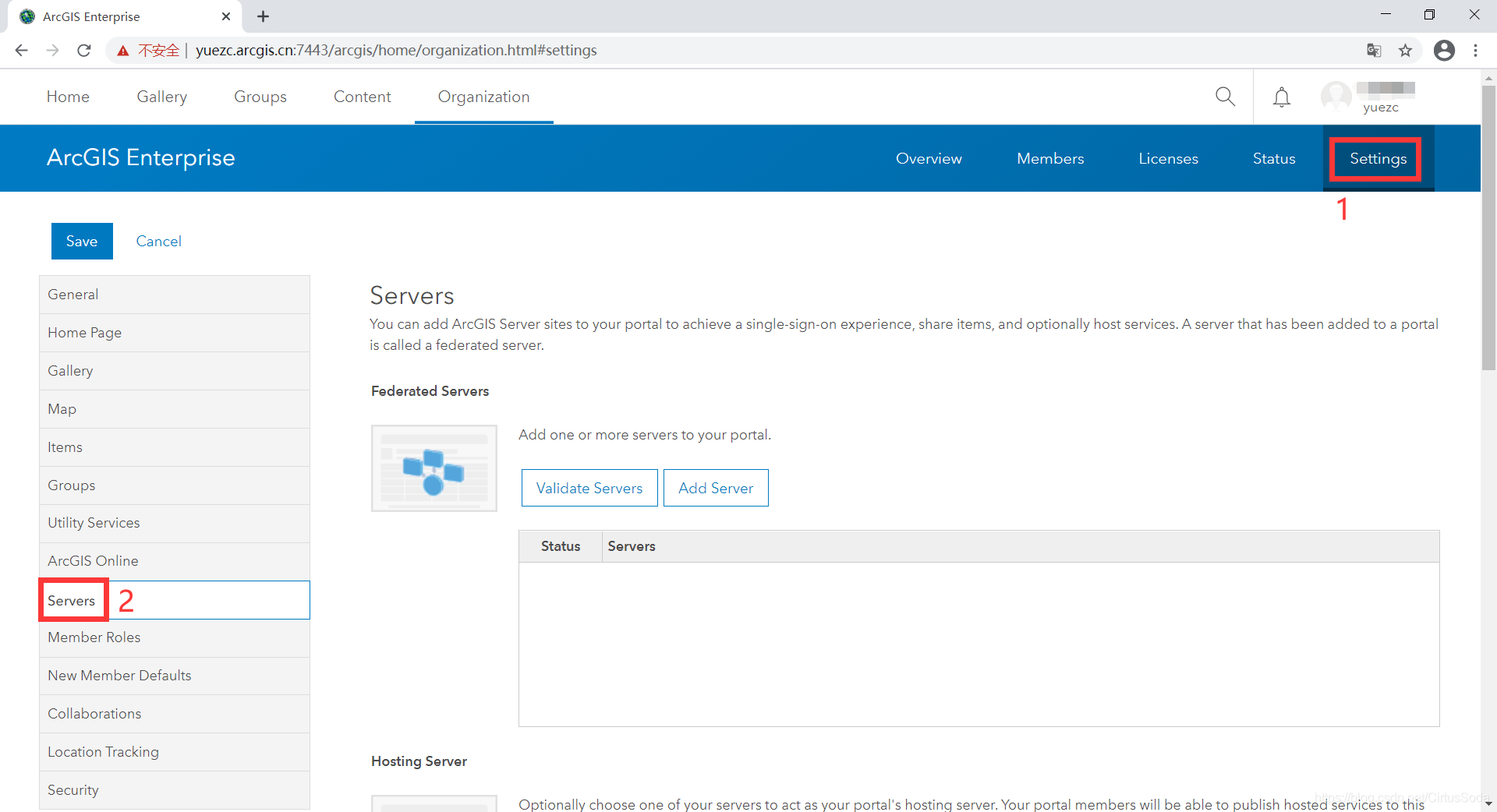1497x812 pixels.
Task: Click the browser forward arrow
Action: tap(52, 51)
